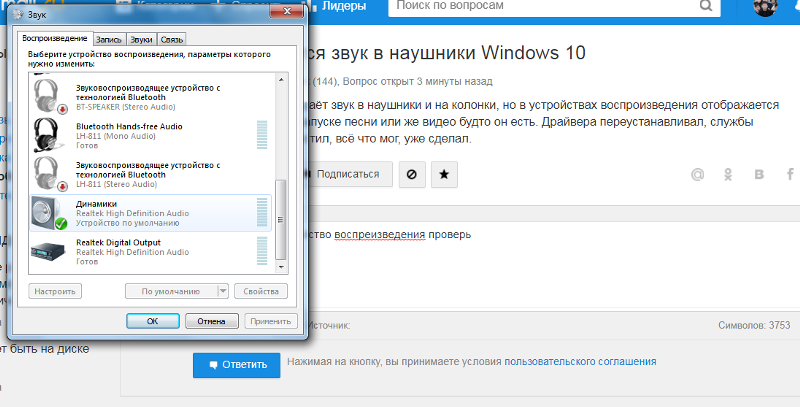Viewport: 800px width, 407px height.
Task: Click the device list scrollbar thumb
Action: (281, 219)
